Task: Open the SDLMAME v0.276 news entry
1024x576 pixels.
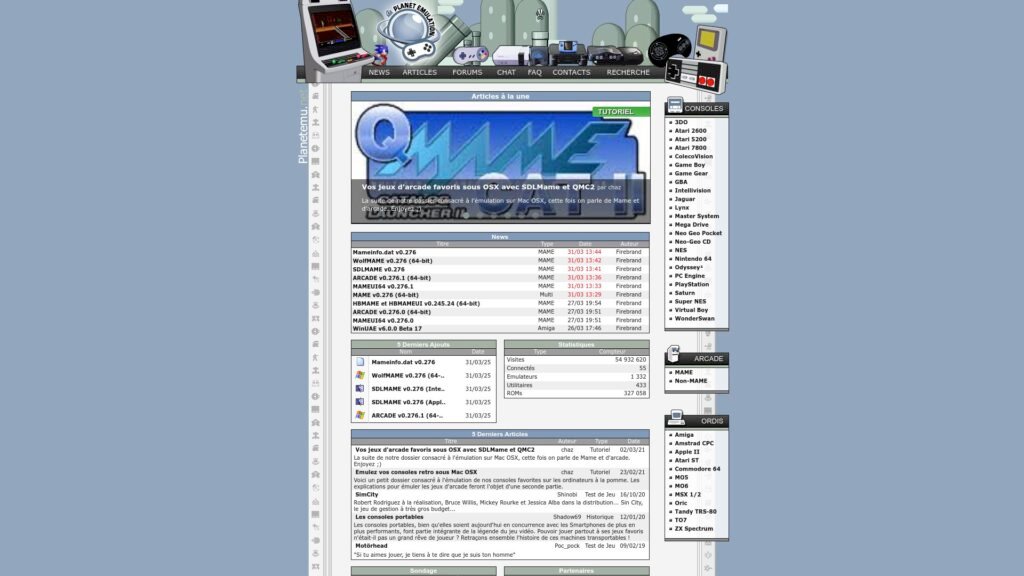Action: (379, 269)
